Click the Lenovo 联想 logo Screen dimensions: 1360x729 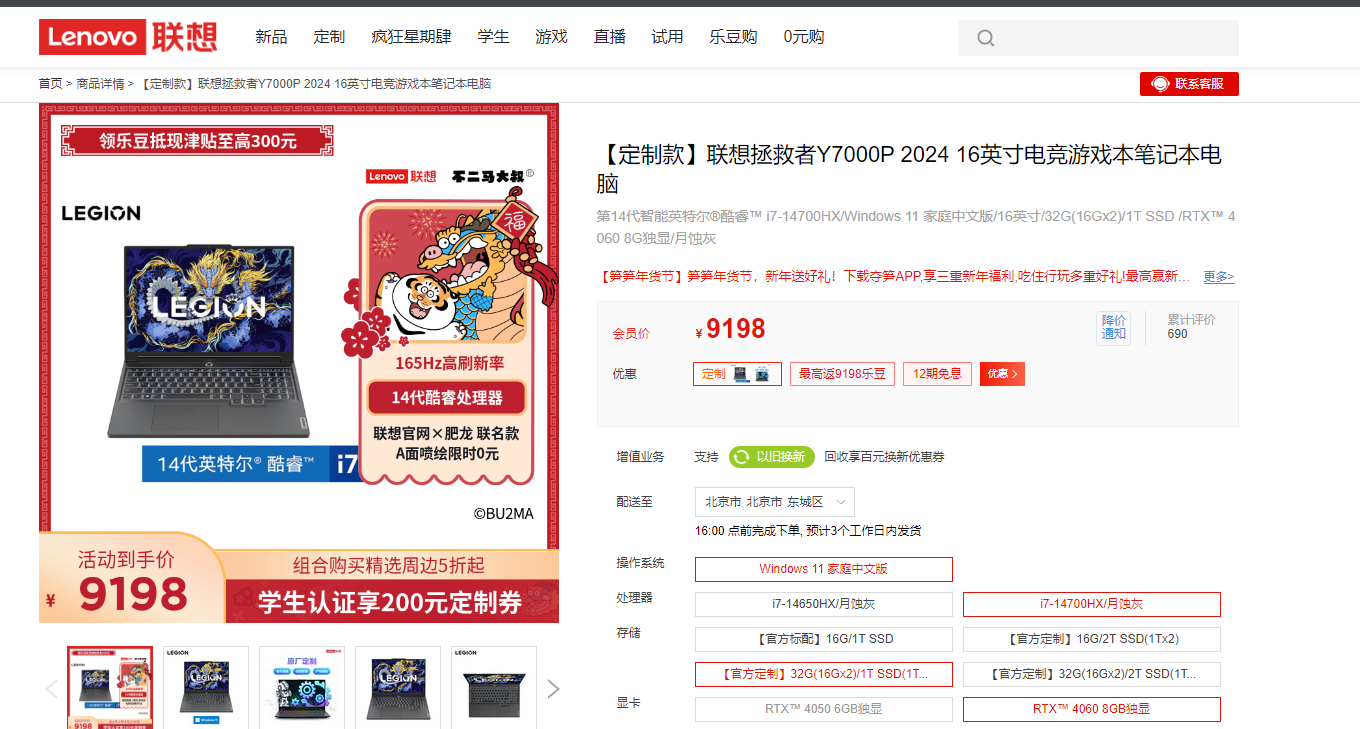[x=128, y=37]
